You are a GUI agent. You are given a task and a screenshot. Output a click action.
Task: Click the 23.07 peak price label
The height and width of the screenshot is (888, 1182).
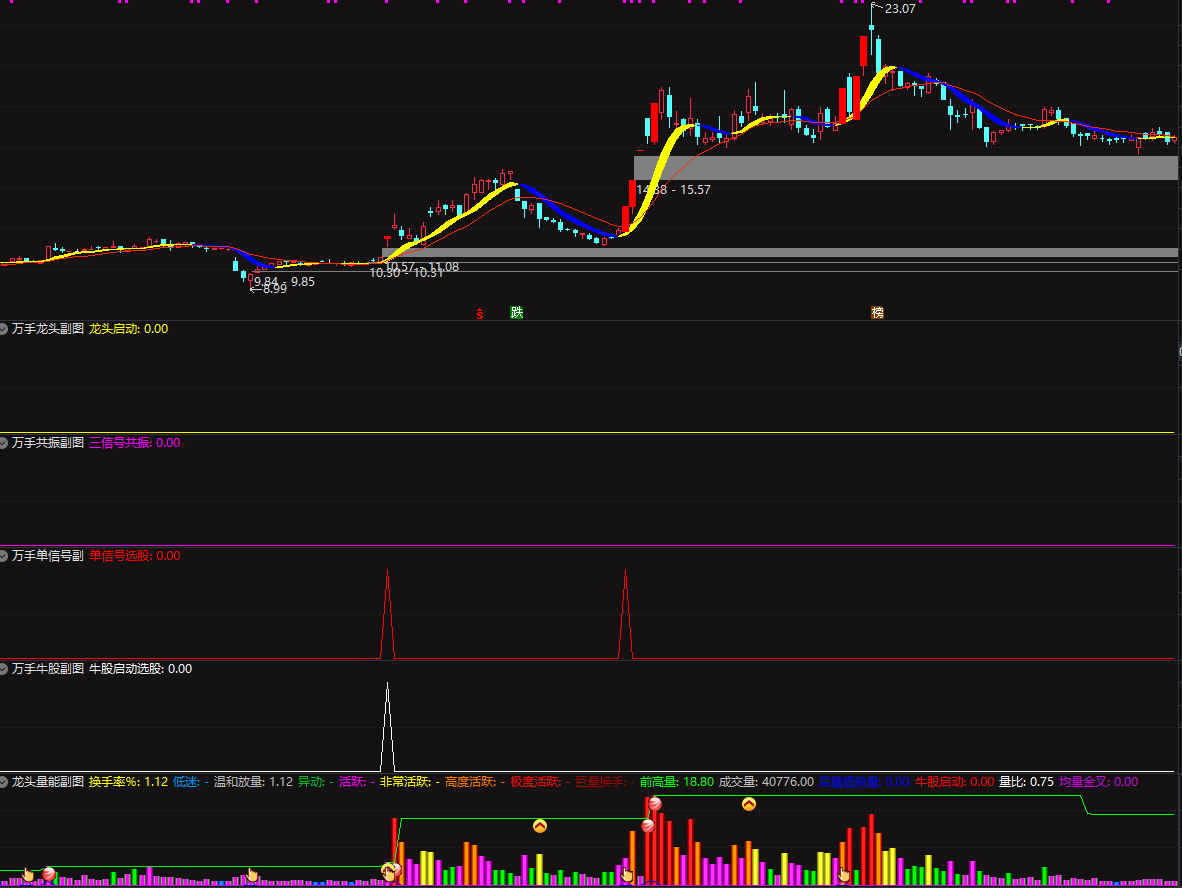tap(899, 9)
